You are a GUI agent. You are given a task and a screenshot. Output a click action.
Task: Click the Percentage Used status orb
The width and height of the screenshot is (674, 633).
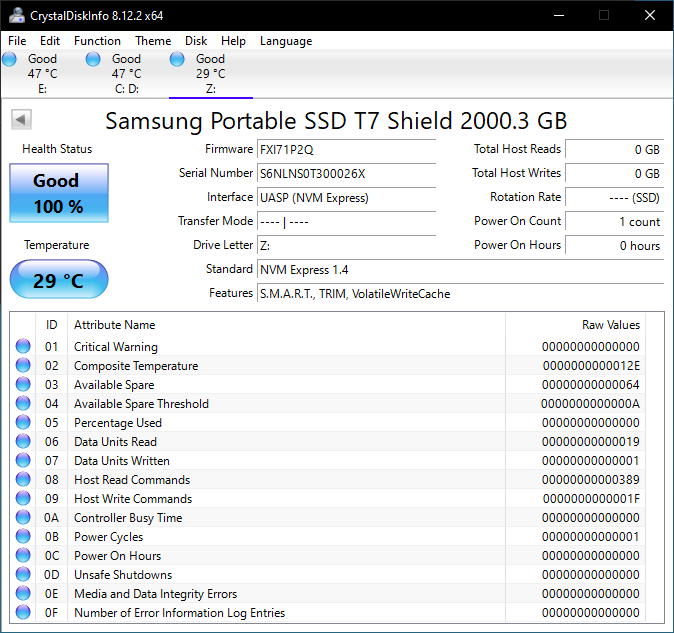click(23, 422)
